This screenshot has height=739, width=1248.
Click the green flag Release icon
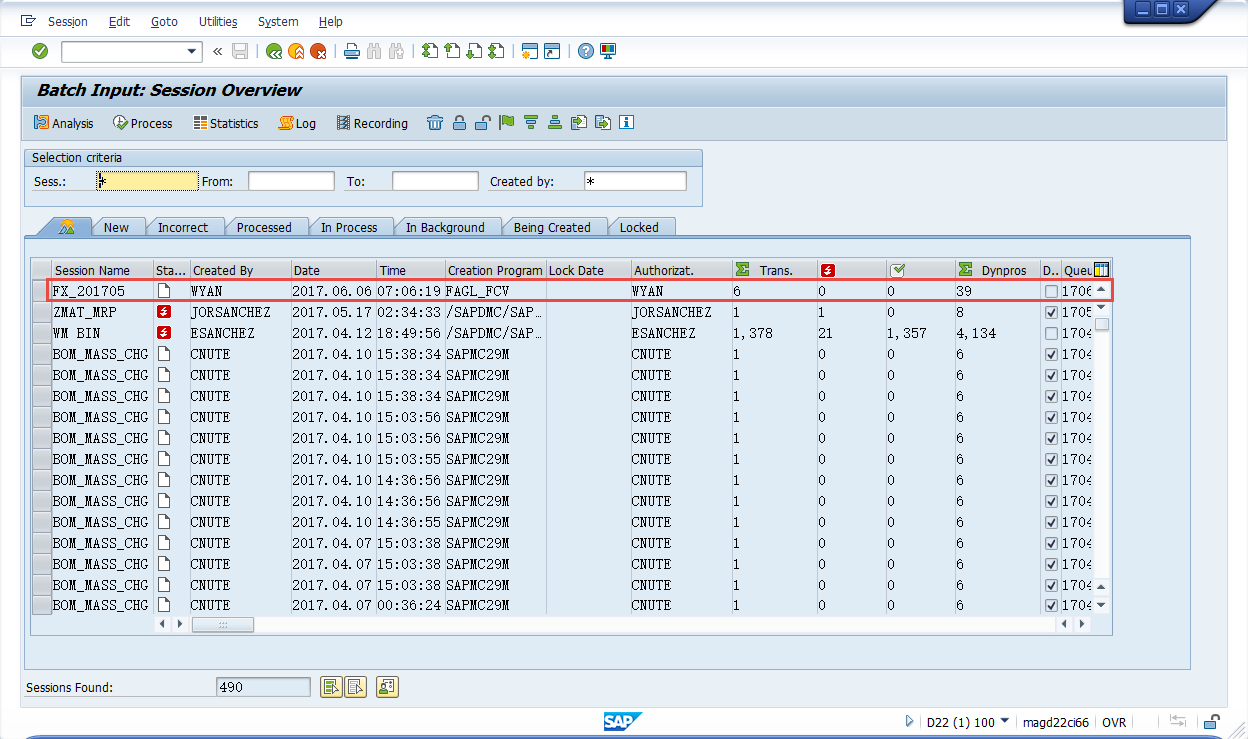point(507,123)
